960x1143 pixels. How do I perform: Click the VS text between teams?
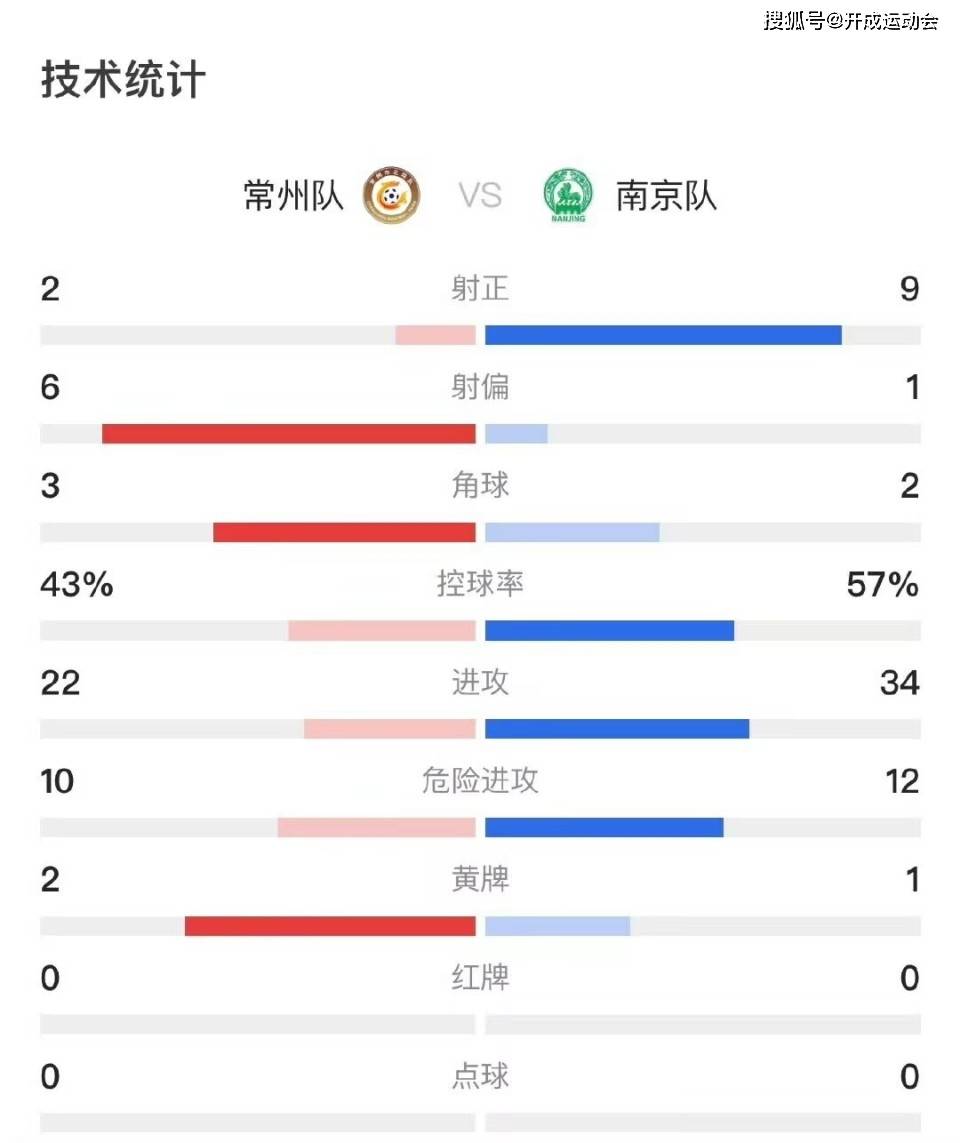[480, 195]
